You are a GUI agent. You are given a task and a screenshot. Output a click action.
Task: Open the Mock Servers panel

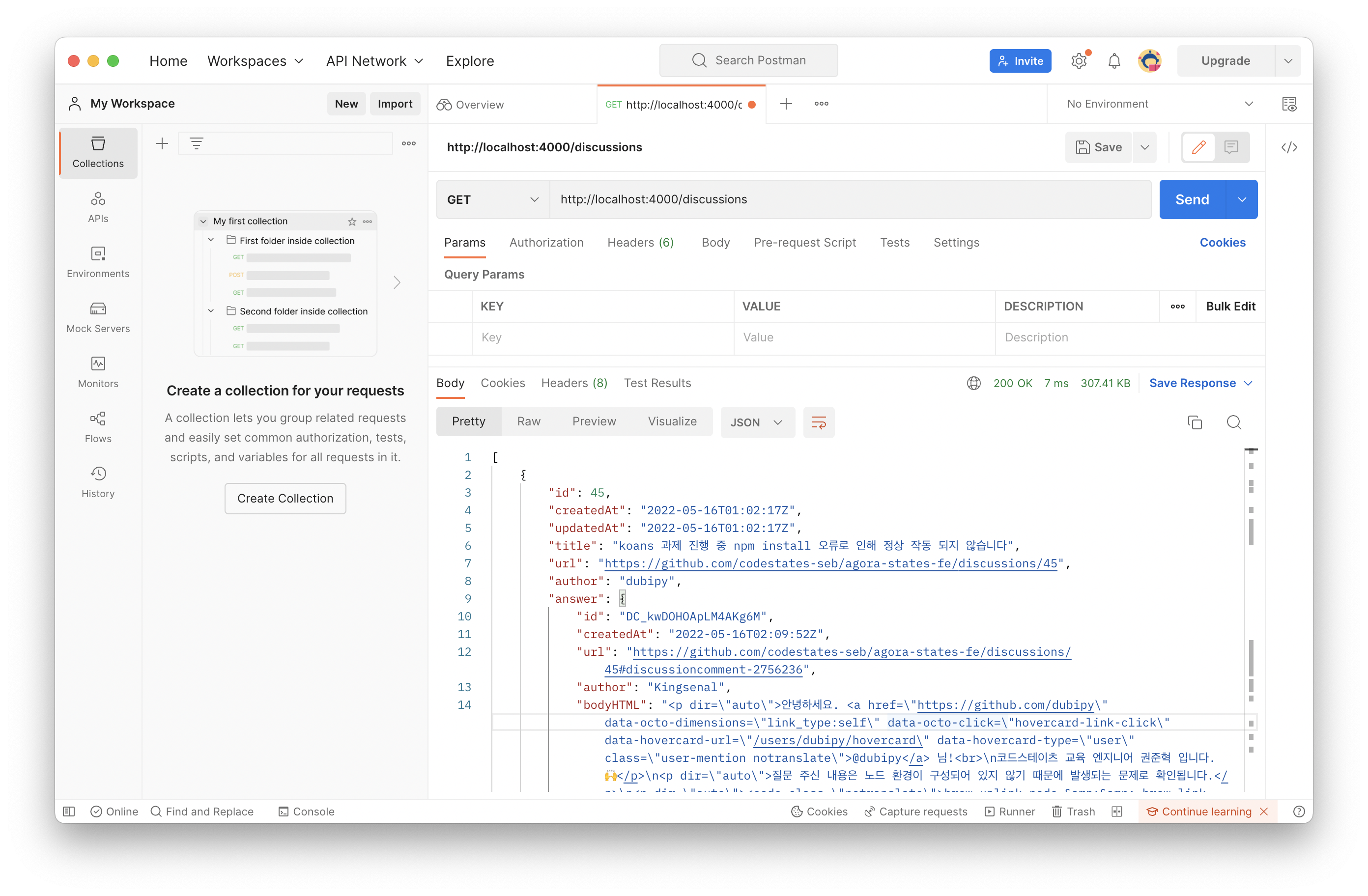tap(98, 317)
